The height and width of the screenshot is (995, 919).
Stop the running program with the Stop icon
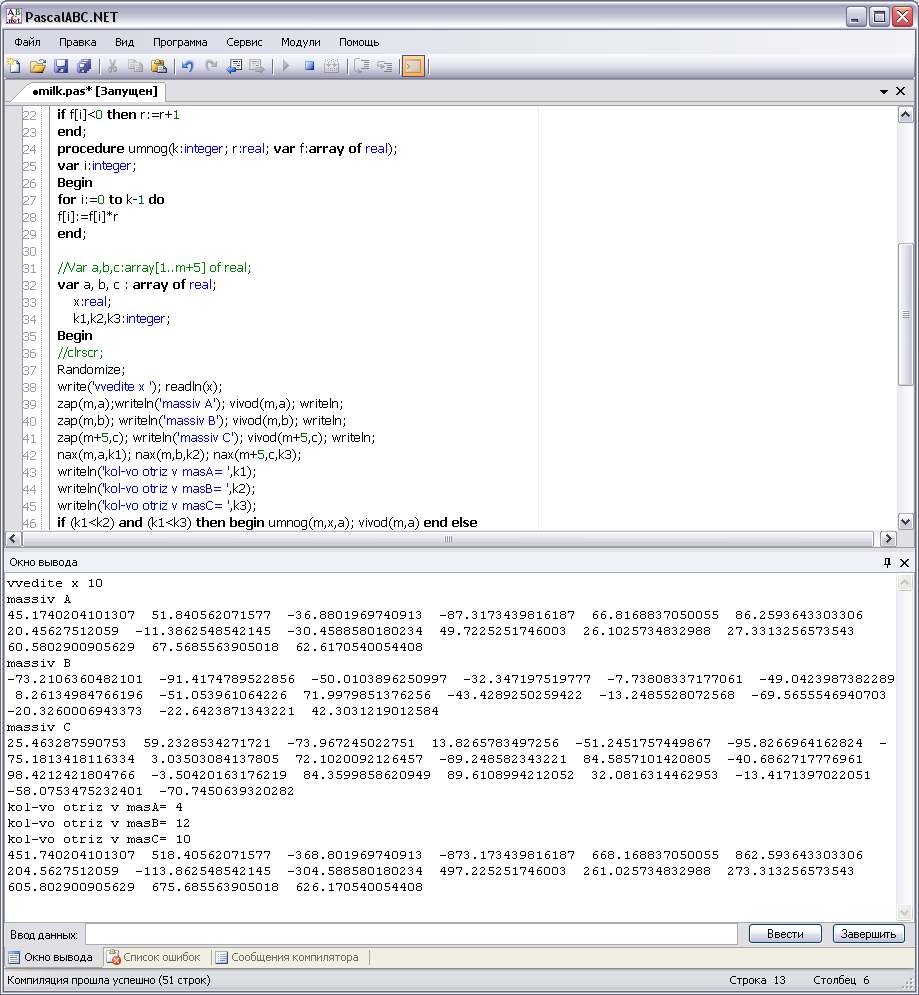309,67
